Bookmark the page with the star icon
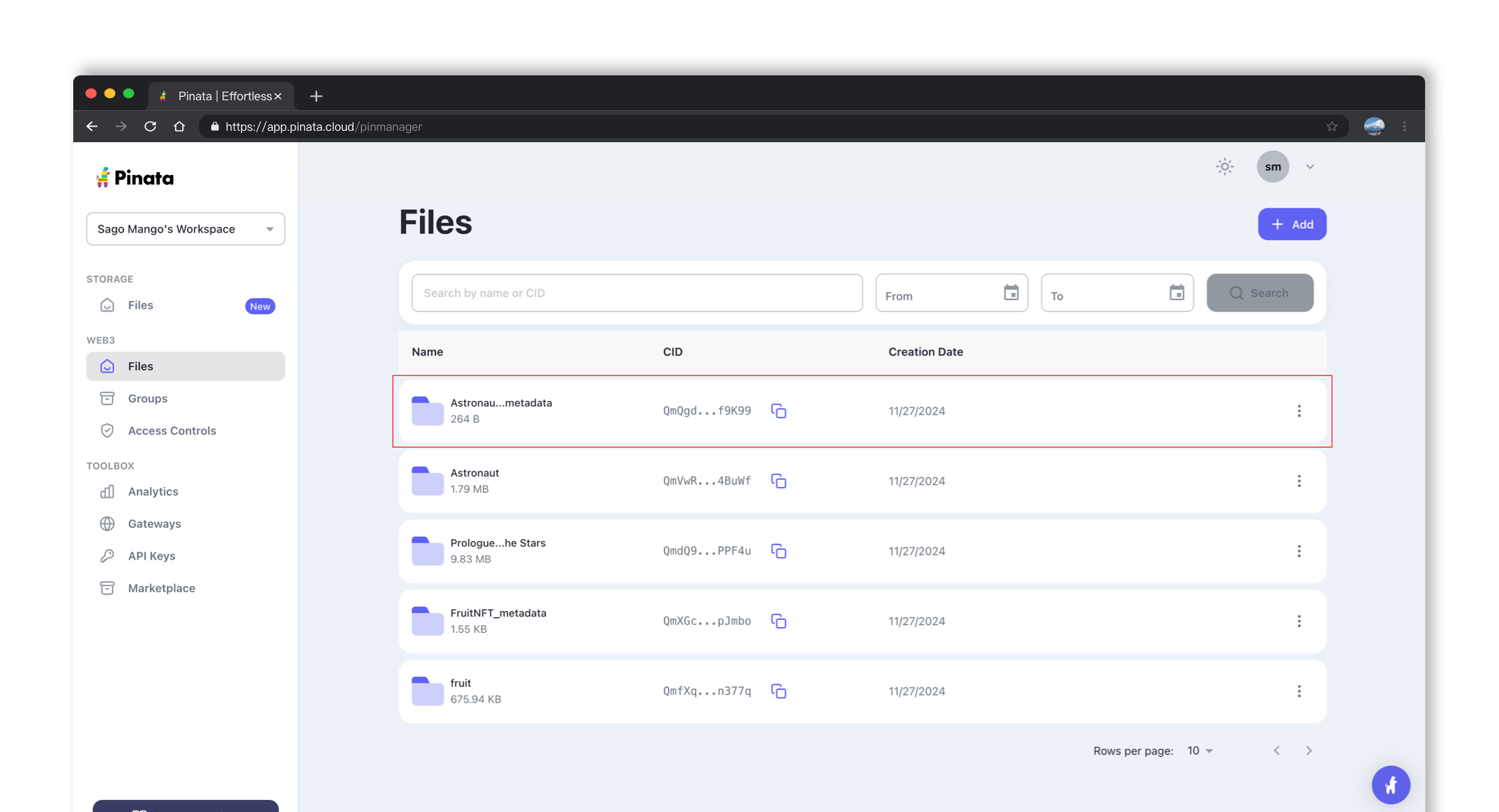1499x812 pixels. click(x=1332, y=127)
